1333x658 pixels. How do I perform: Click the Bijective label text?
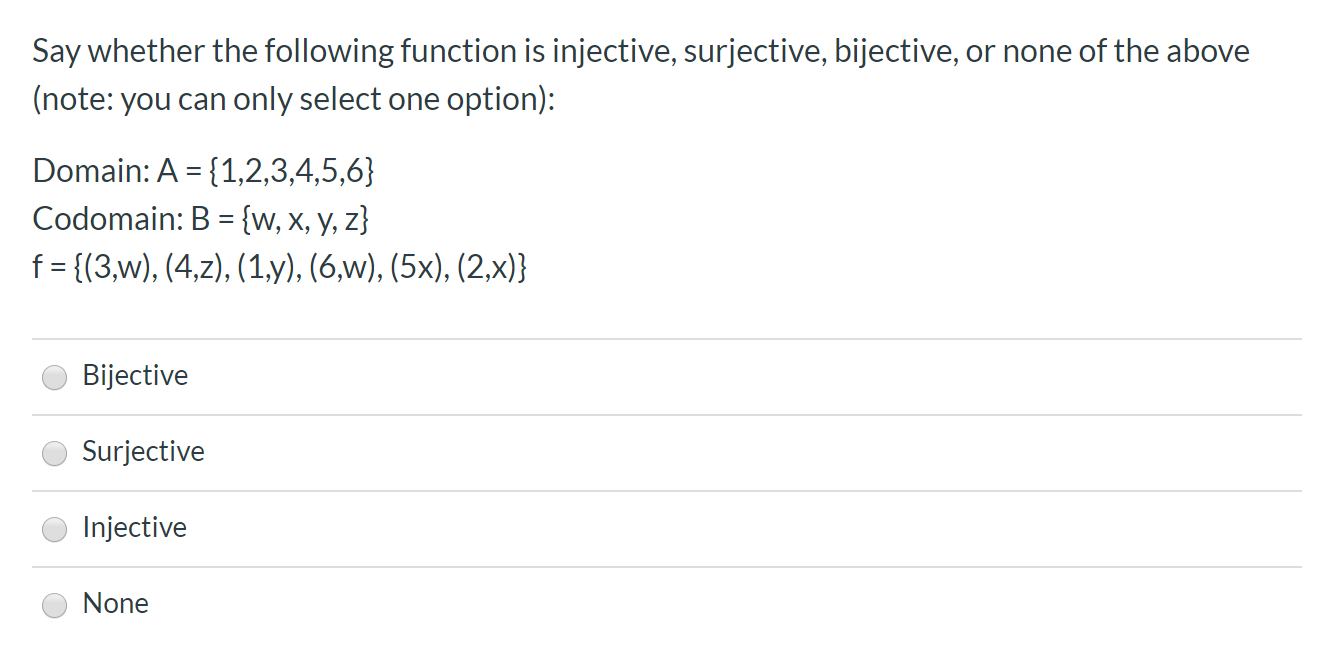coord(135,376)
